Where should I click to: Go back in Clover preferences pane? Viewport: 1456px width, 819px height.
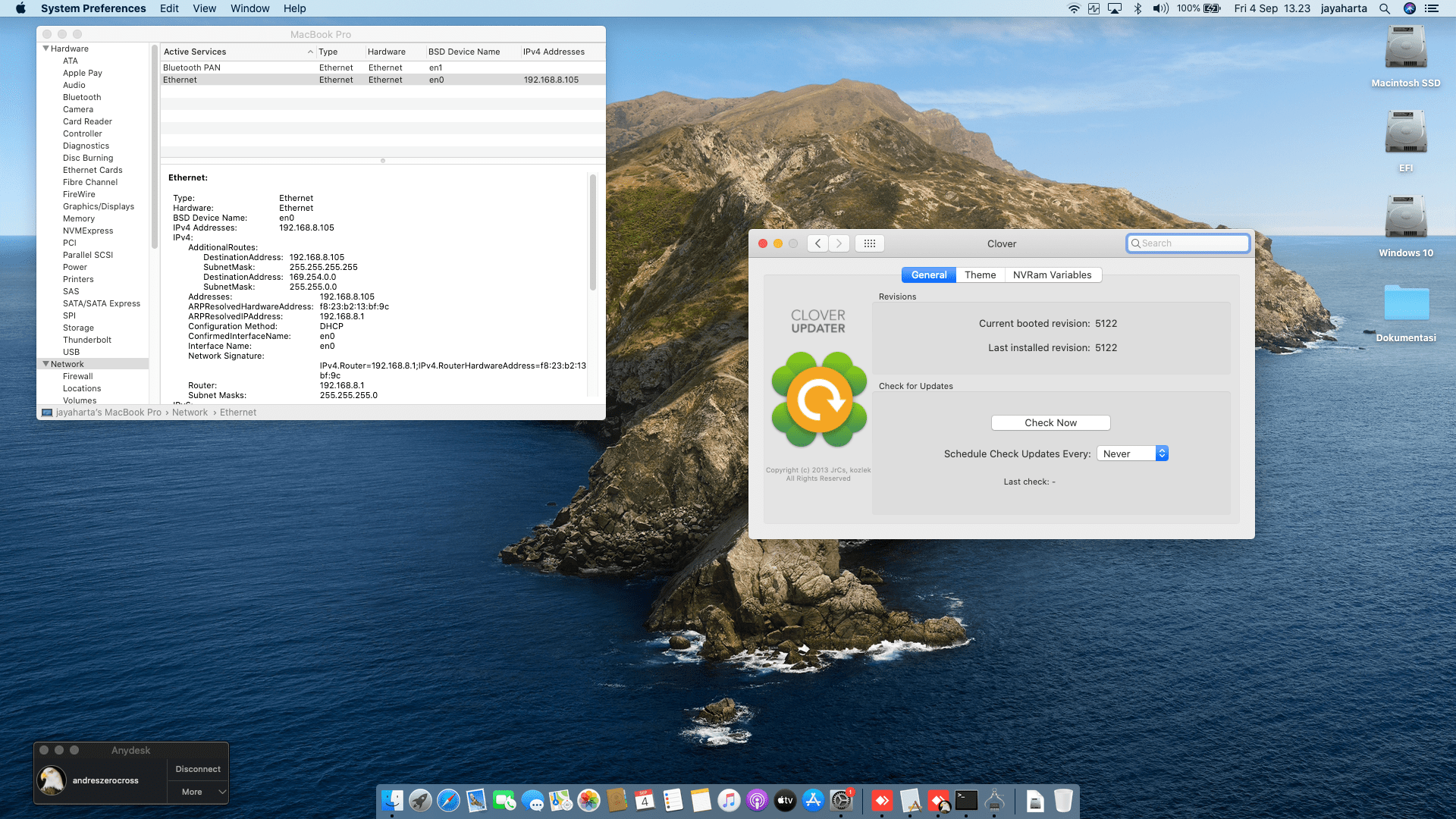(817, 243)
